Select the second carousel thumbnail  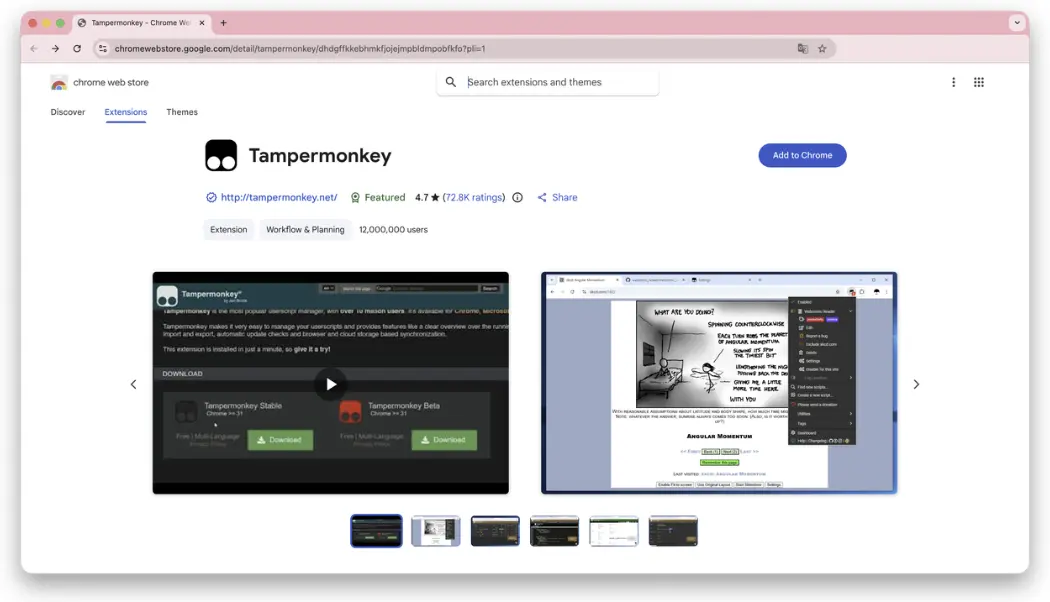[x=435, y=531]
